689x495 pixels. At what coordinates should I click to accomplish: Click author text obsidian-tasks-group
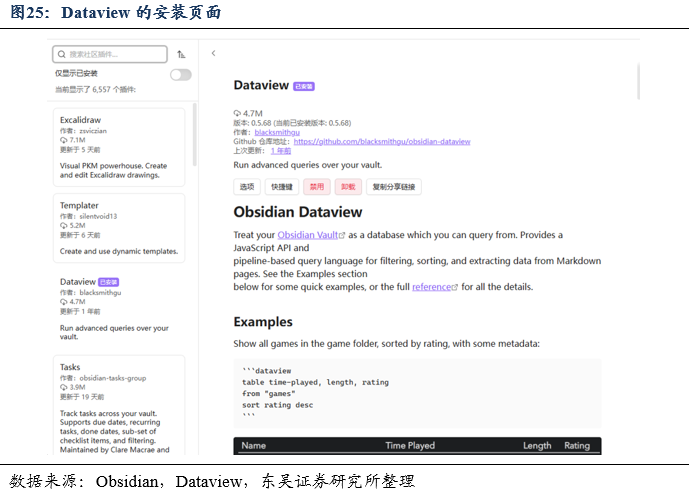(x=113, y=378)
